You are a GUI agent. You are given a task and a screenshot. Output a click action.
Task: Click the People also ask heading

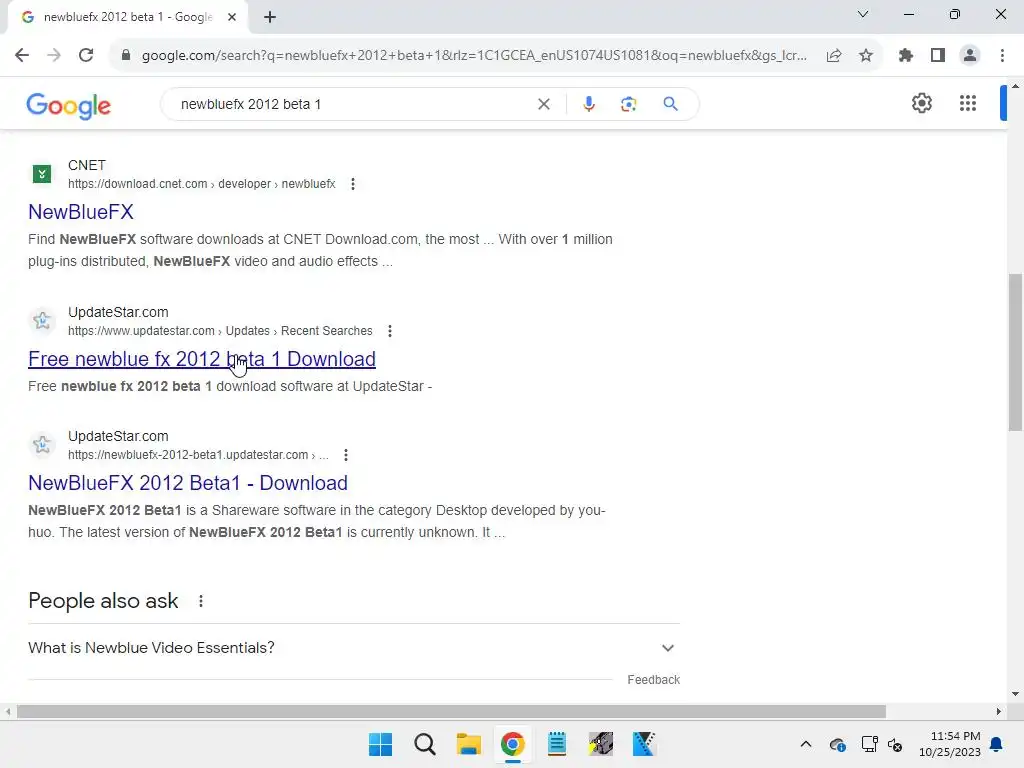coord(103,601)
